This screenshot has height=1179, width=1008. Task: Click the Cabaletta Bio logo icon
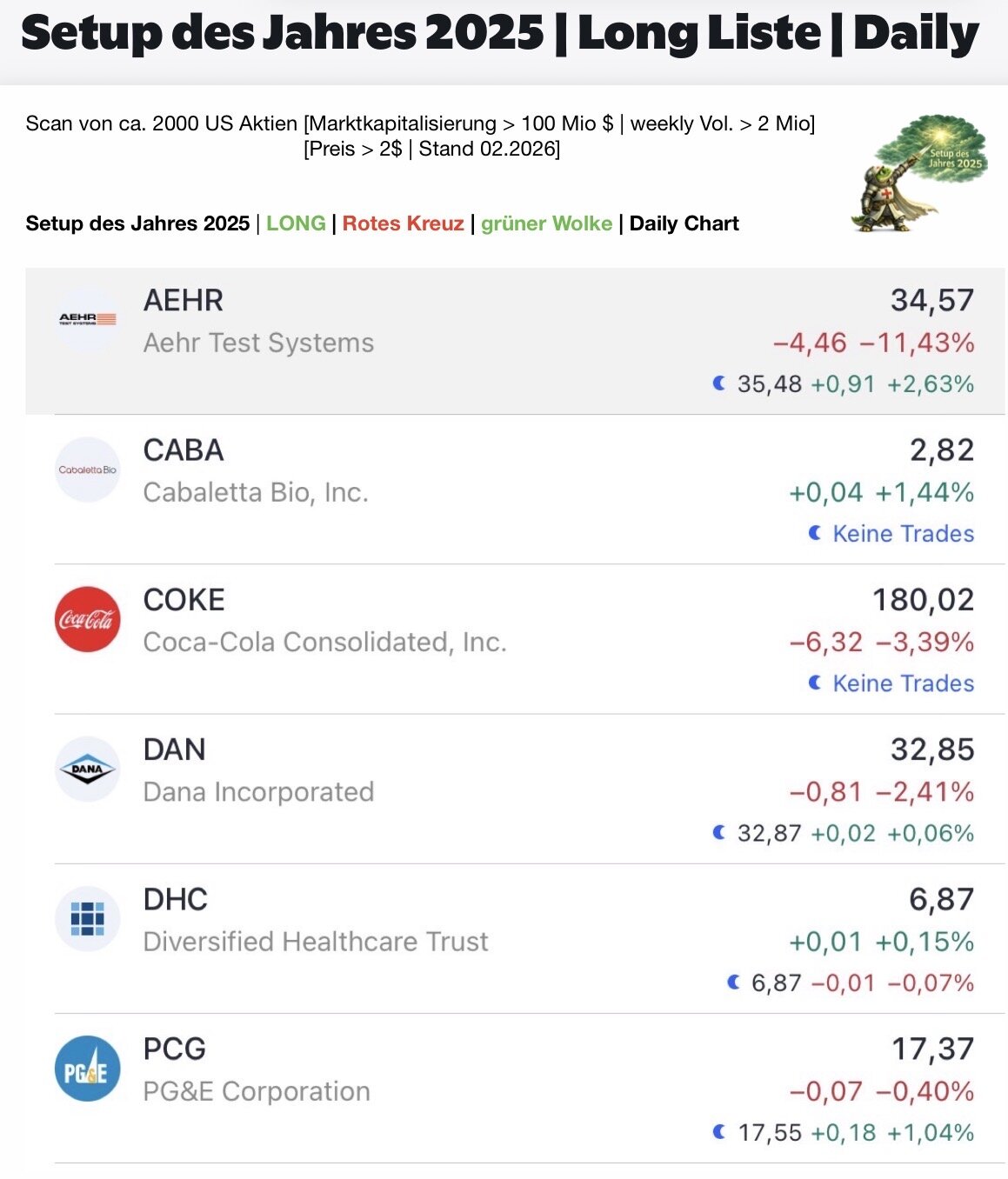(x=87, y=470)
